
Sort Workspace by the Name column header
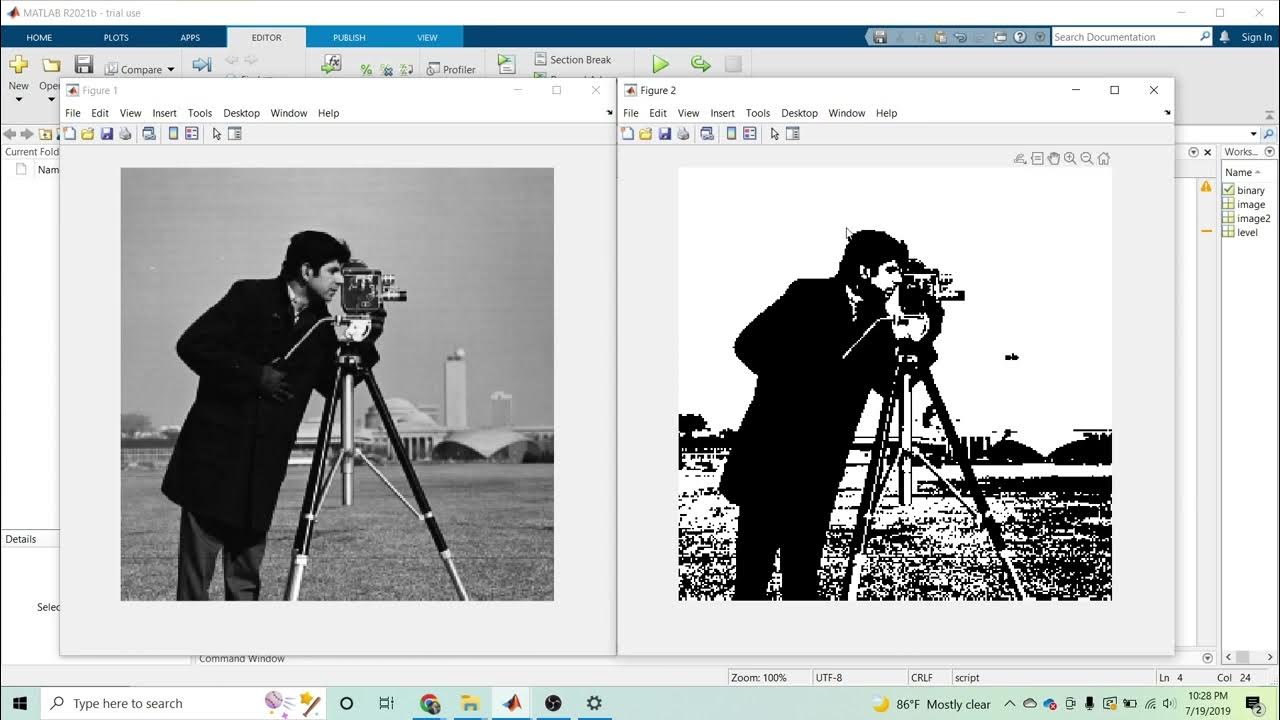point(1243,172)
